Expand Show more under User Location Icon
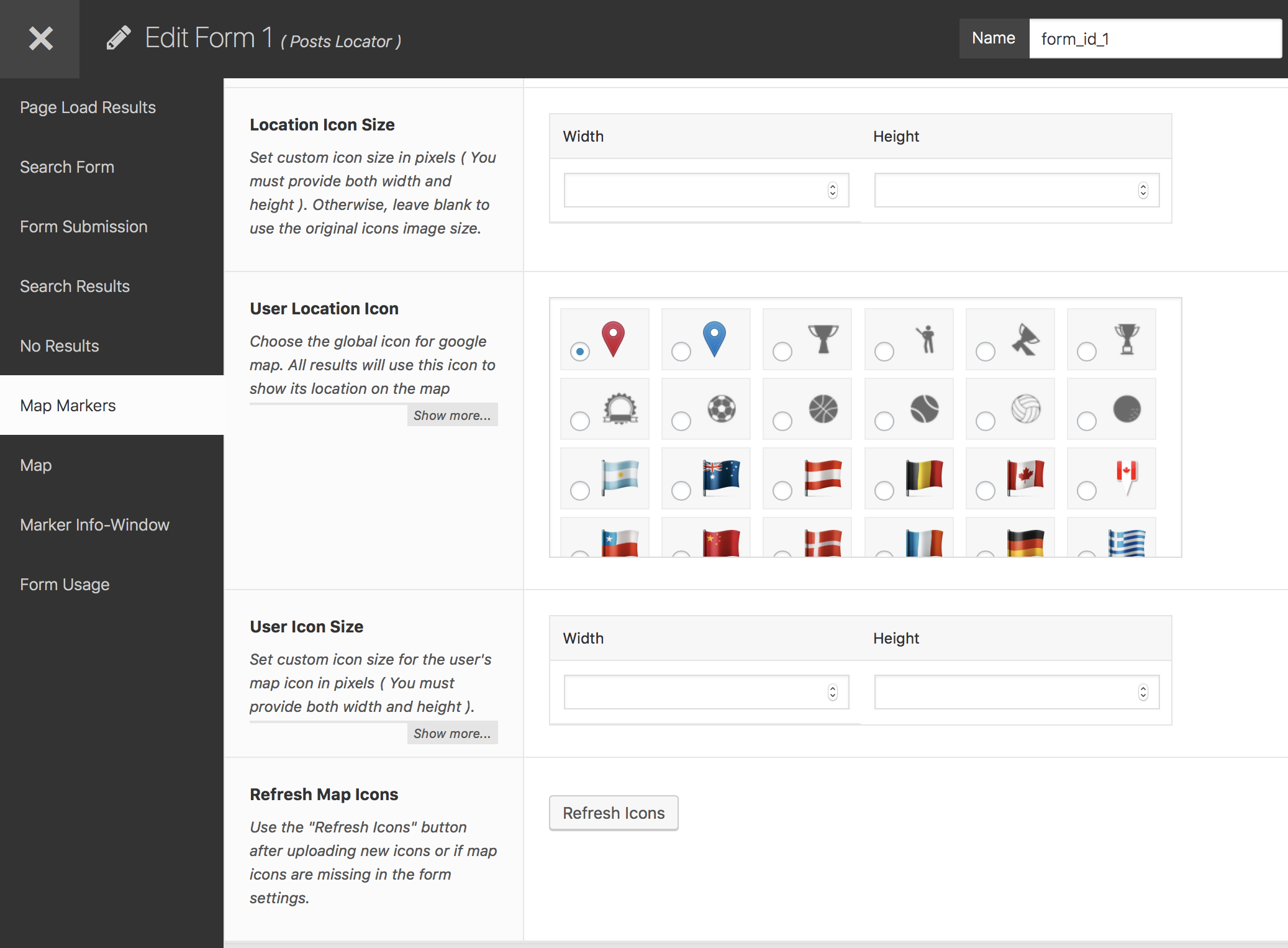 (x=452, y=415)
